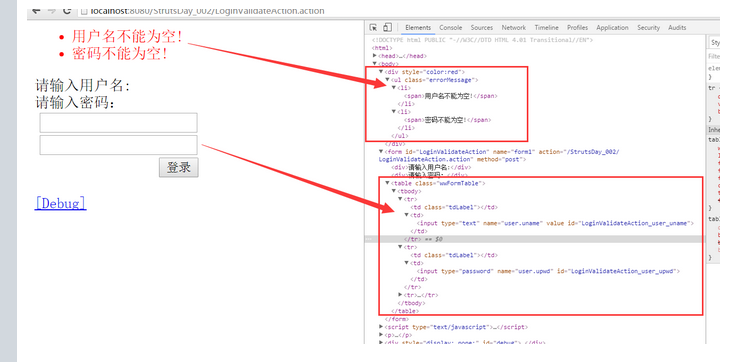Expand the collapsed tr…/tr row
The image size is (751, 362).
pyautogui.click(x=400, y=295)
